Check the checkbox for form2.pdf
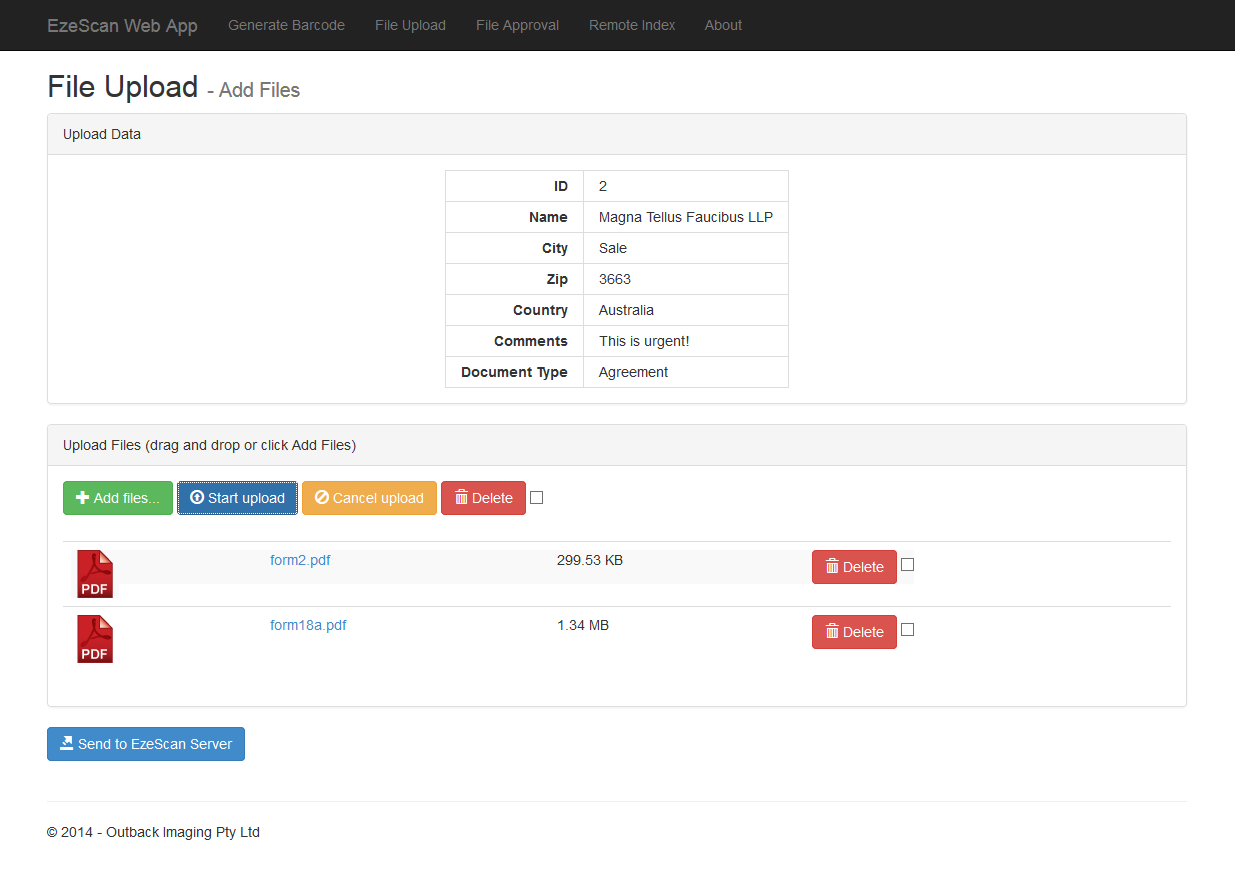The width and height of the screenshot is (1235, 871). click(x=908, y=565)
